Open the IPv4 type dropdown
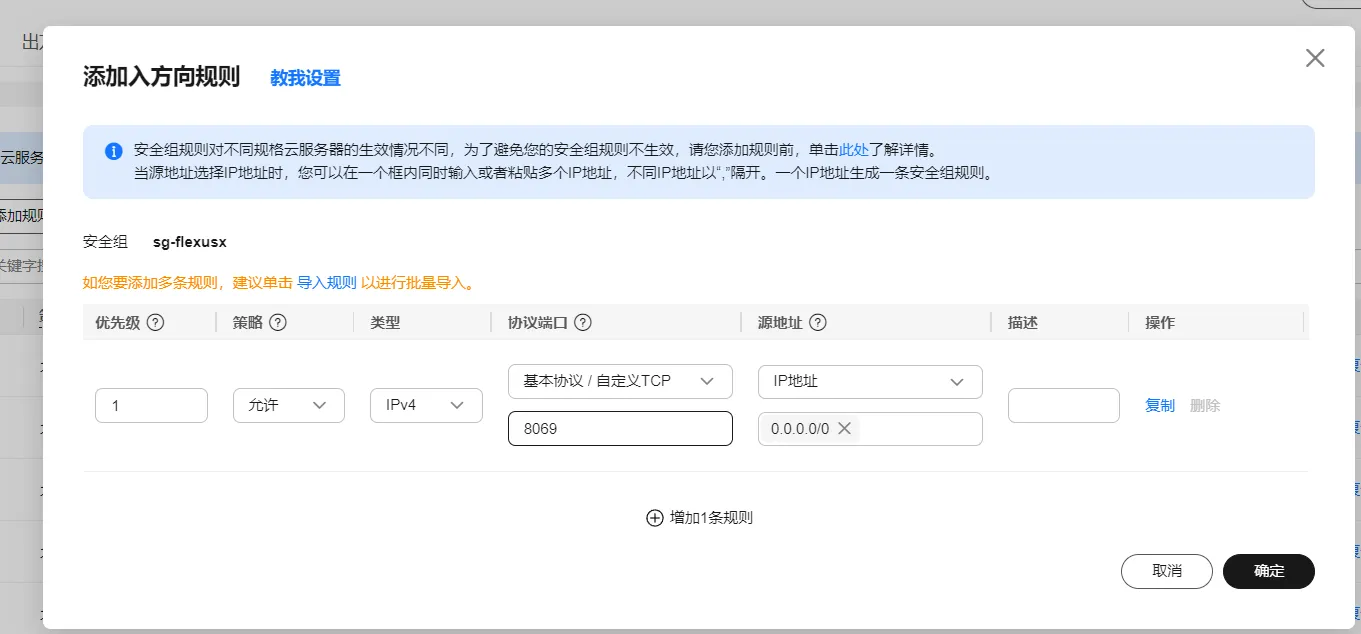 (x=426, y=405)
